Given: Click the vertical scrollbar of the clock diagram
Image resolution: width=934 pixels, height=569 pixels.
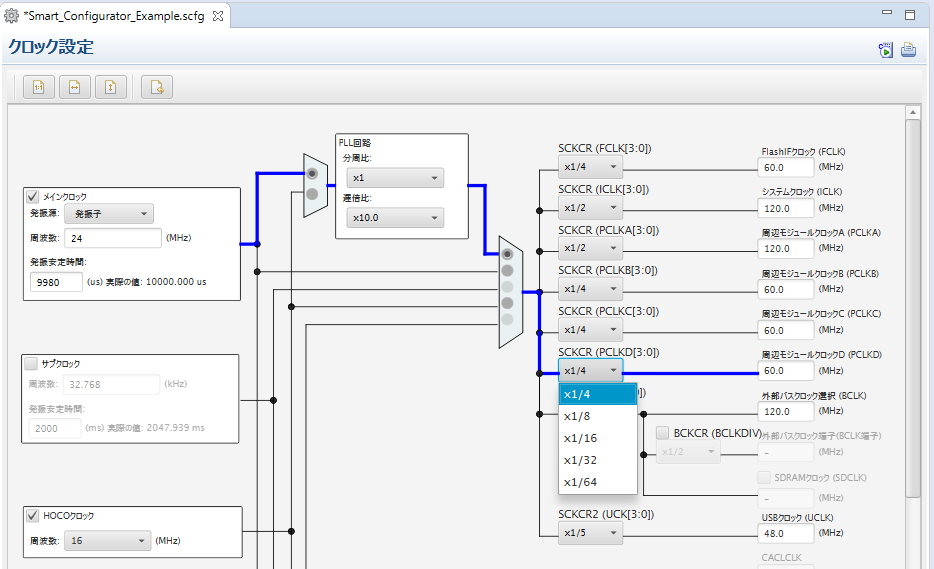Looking at the screenshot, I should [x=913, y=300].
